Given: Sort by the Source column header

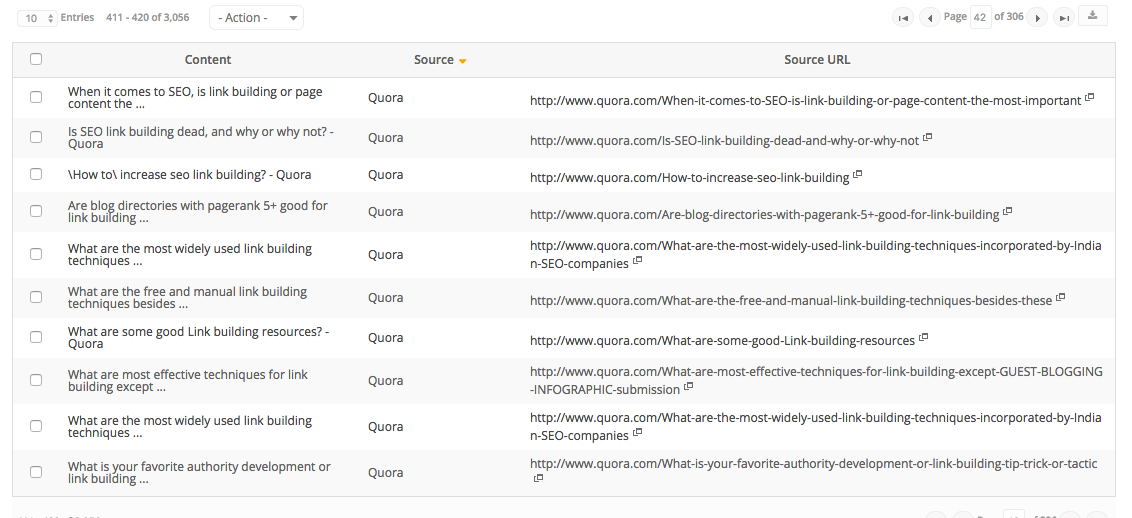Looking at the screenshot, I should tap(434, 60).
